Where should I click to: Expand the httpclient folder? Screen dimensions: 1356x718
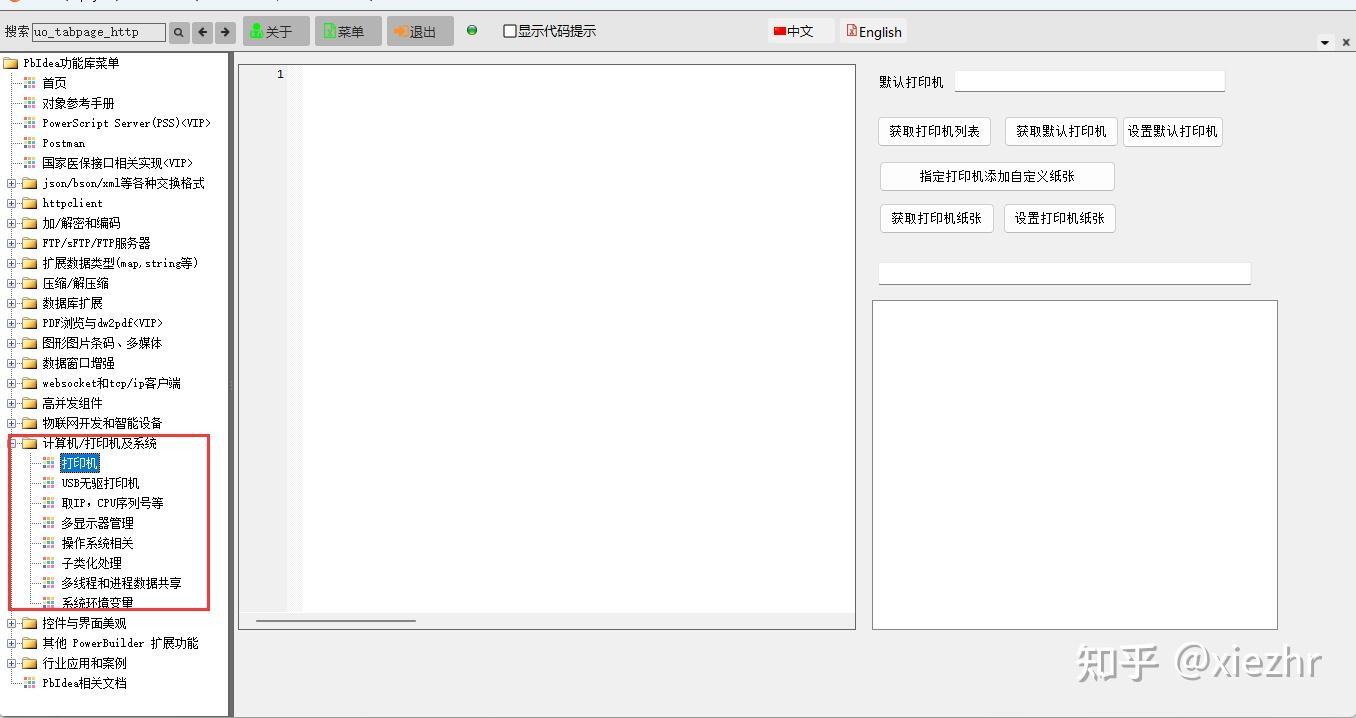point(12,203)
